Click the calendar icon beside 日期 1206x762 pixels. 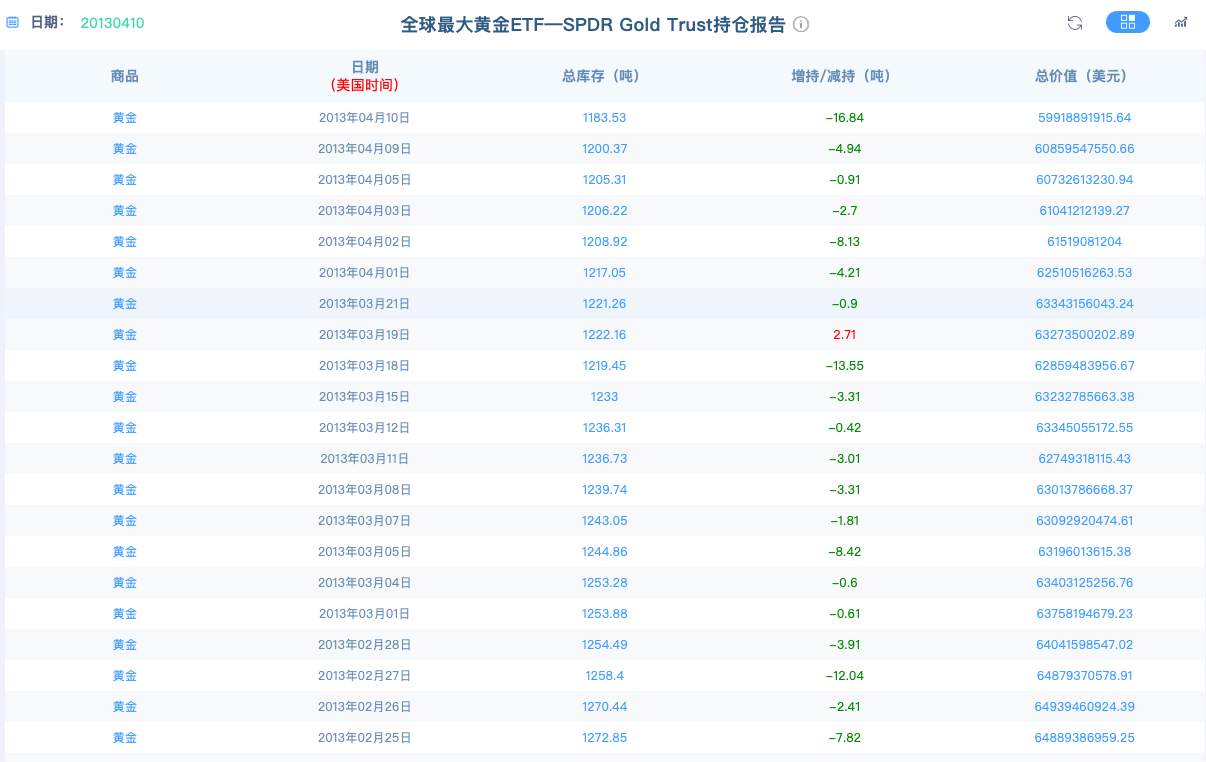tap(13, 22)
